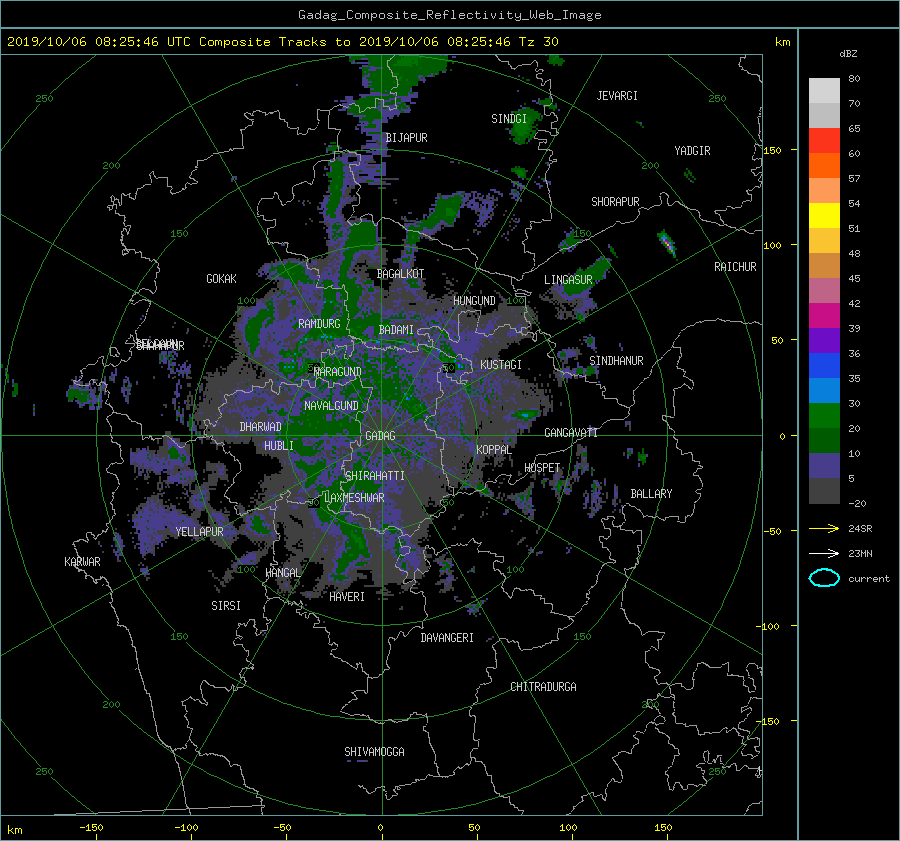Image resolution: width=900 pixels, height=841 pixels.
Task: Click the NARAGUND city label
Action: click(x=338, y=372)
